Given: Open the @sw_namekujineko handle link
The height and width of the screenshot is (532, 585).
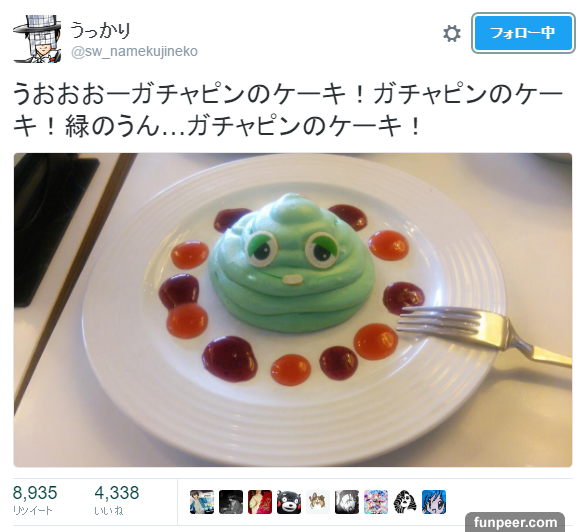Looking at the screenshot, I should (134, 51).
